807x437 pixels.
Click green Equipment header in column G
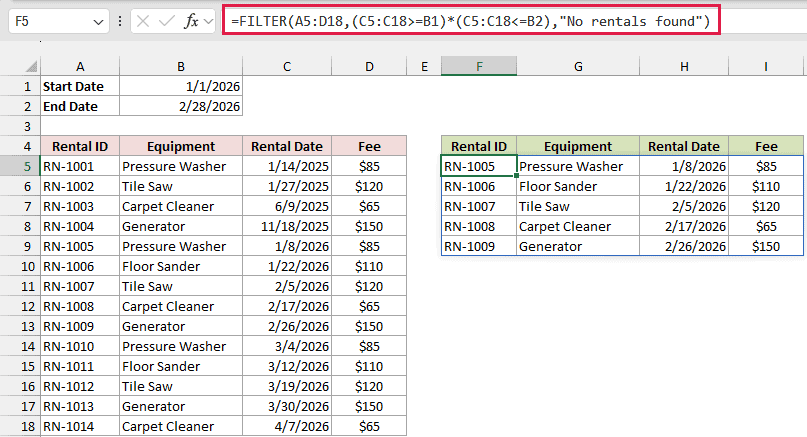(x=578, y=146)
